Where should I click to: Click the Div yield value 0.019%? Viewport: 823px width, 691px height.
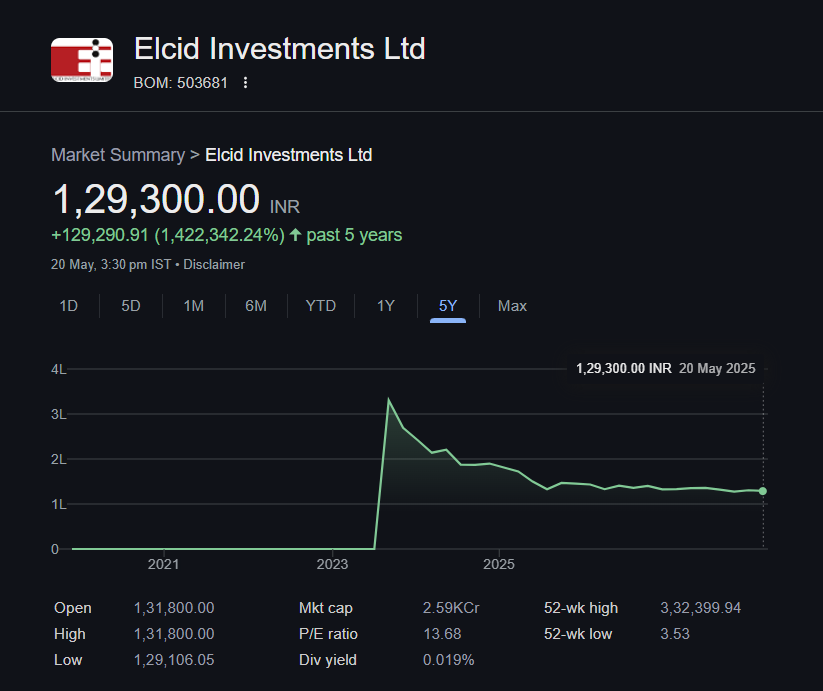click(x=448, y=660)
